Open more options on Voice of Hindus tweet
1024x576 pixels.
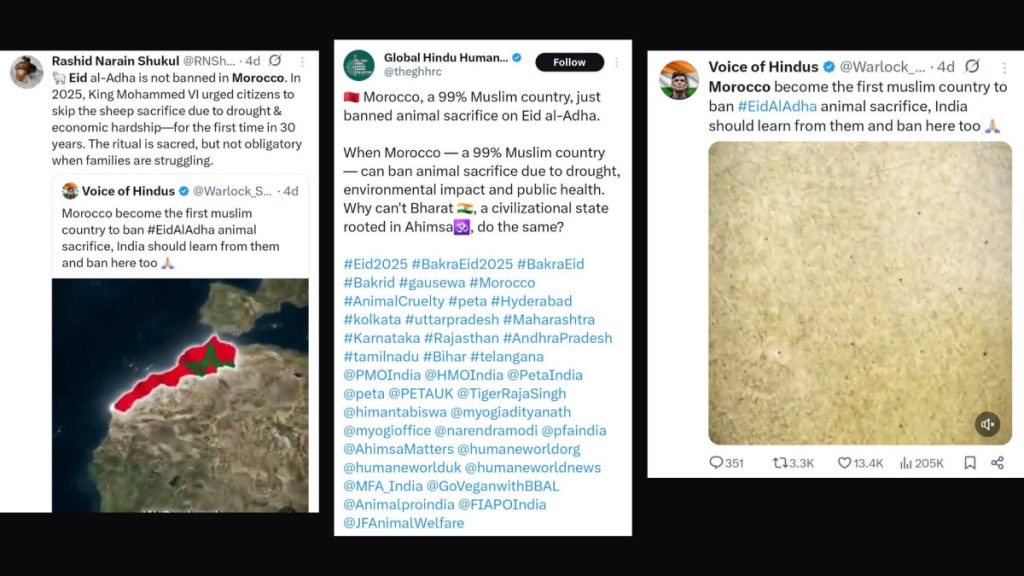pyautogui.click(x=1004, y=67)
